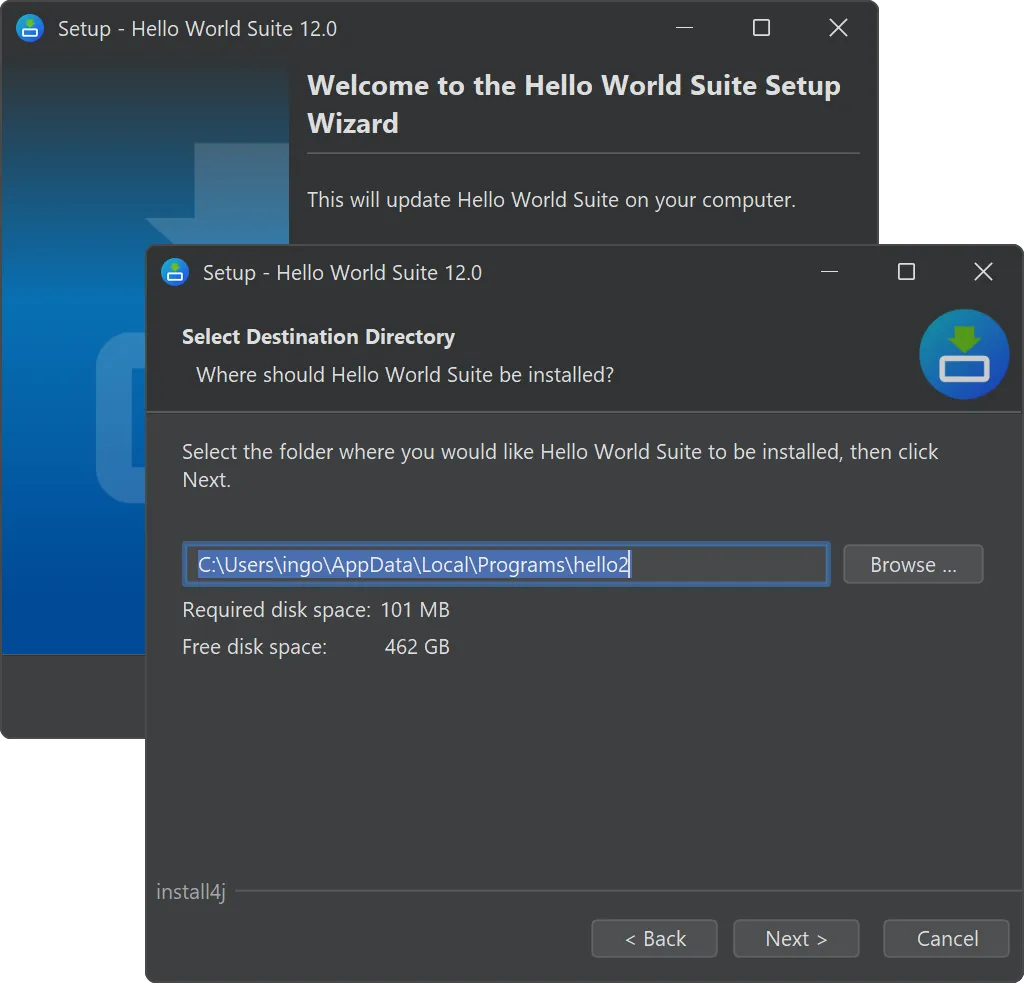The width and height of the screenshot is (1027, 986).
Task: Close the background Welcome wizard window
Action: pyautogui.click(x=838, y=28)
